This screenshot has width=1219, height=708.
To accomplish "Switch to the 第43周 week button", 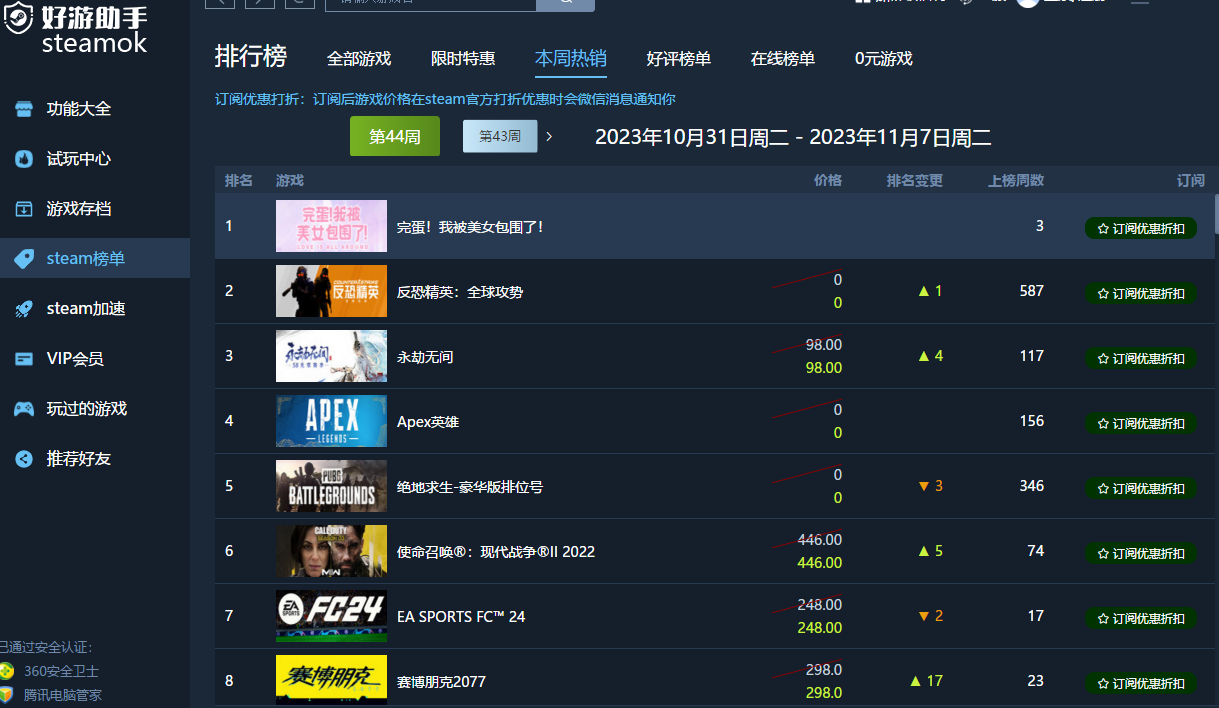I will click(500, 137).
